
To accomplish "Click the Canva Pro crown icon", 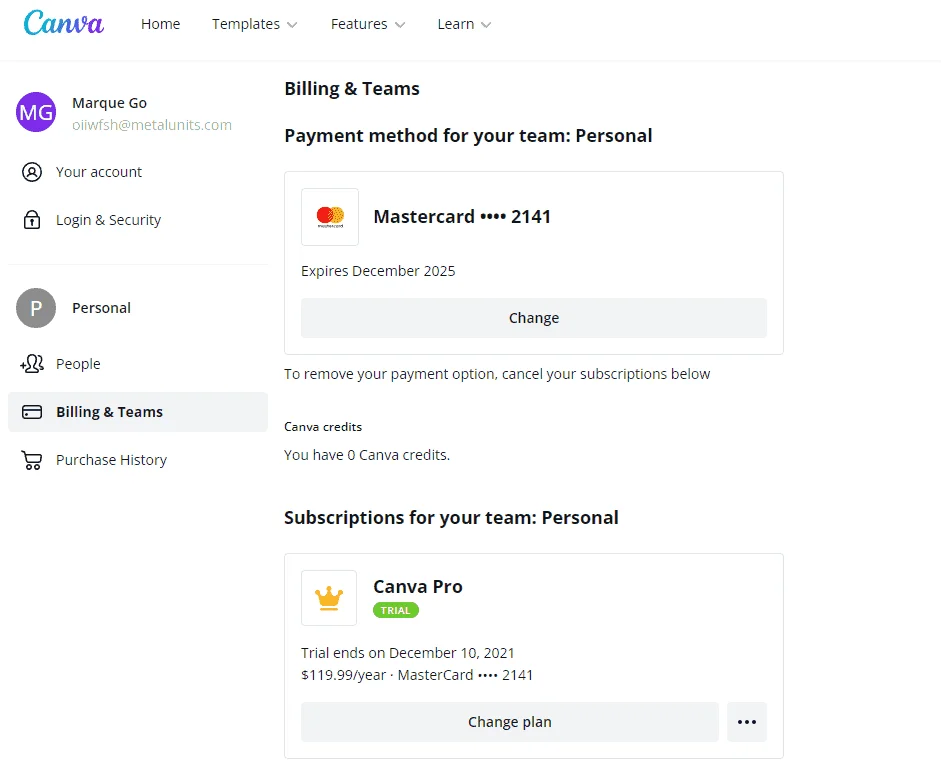I will tap(329, 598).
